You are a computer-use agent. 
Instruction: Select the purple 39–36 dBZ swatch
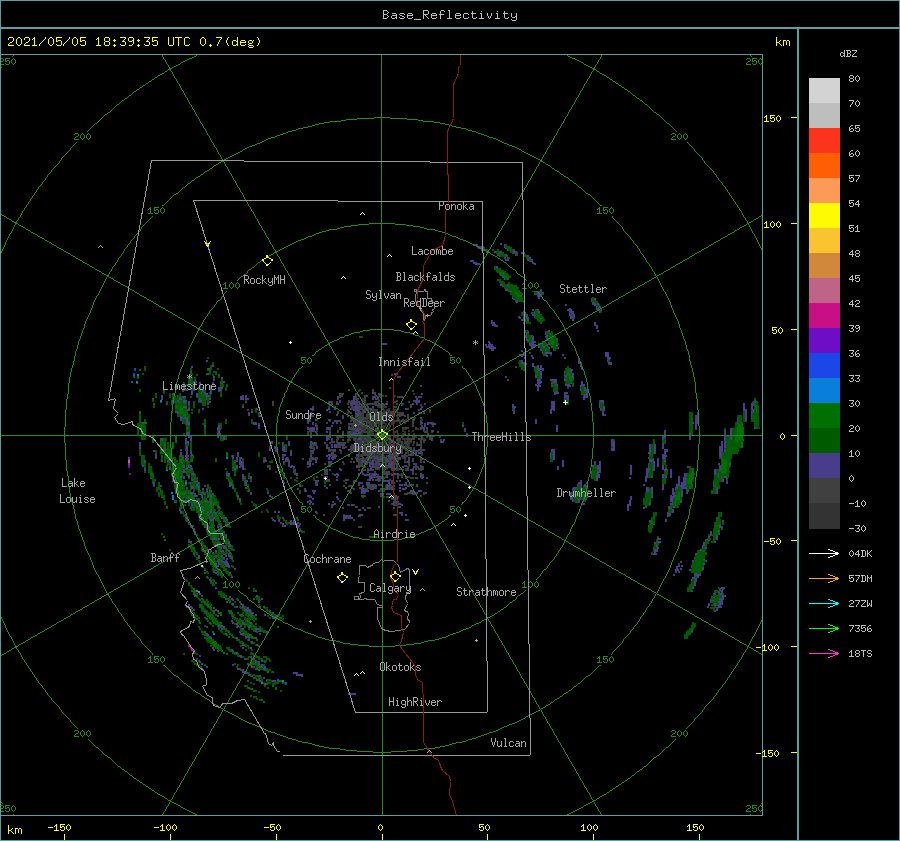pyautogui.click(x=824, y=341)
